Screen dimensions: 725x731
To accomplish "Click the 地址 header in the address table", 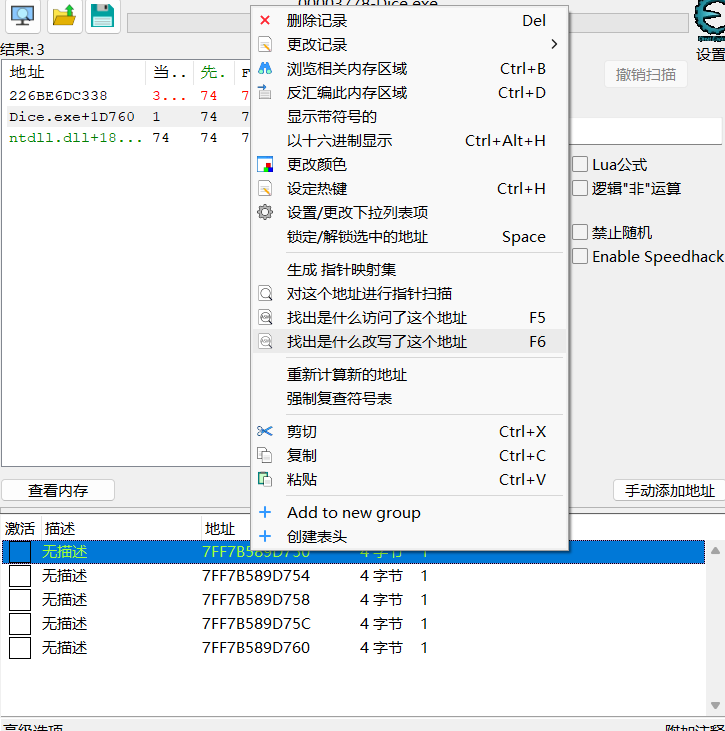I will point(220,528).
